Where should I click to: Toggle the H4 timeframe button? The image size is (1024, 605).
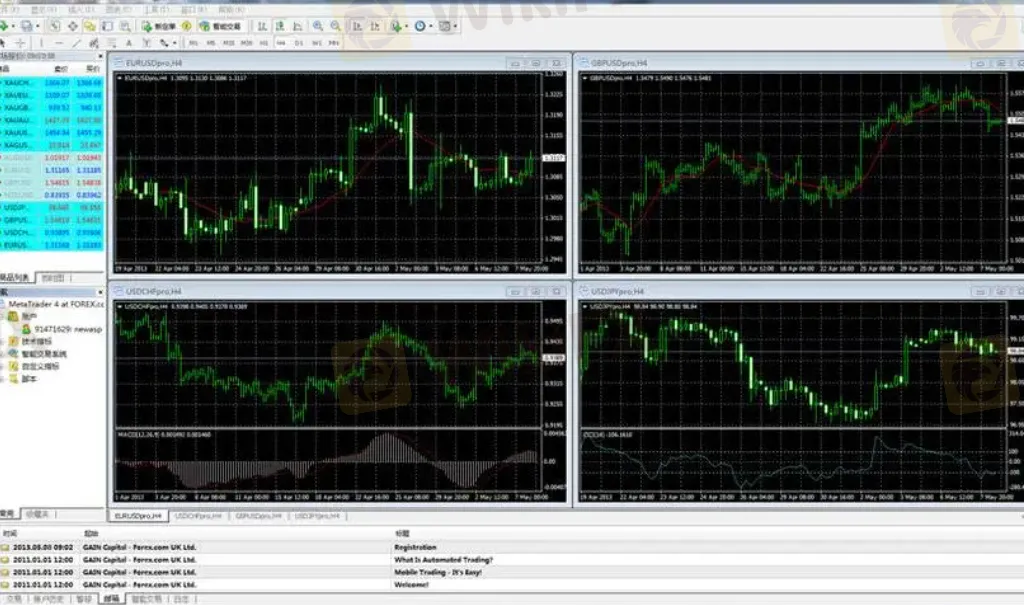281,43
